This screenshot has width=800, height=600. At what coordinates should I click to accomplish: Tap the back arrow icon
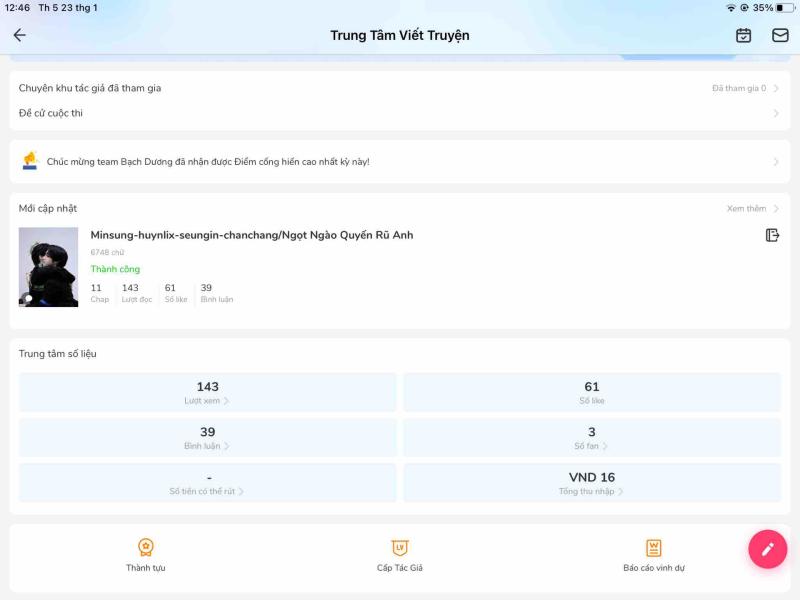click(x=20, y=35)
